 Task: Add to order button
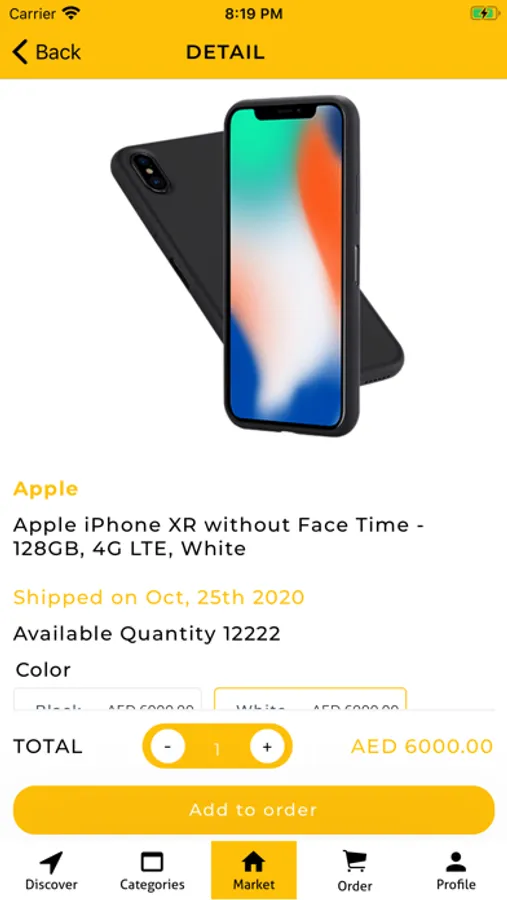(x=253, y=810)
